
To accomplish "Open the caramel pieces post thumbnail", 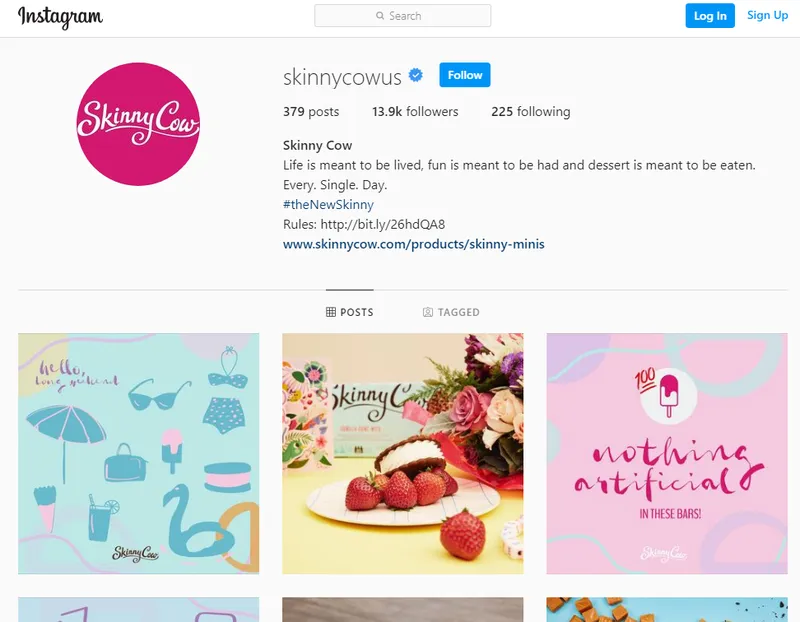I will tap(667, 610).
